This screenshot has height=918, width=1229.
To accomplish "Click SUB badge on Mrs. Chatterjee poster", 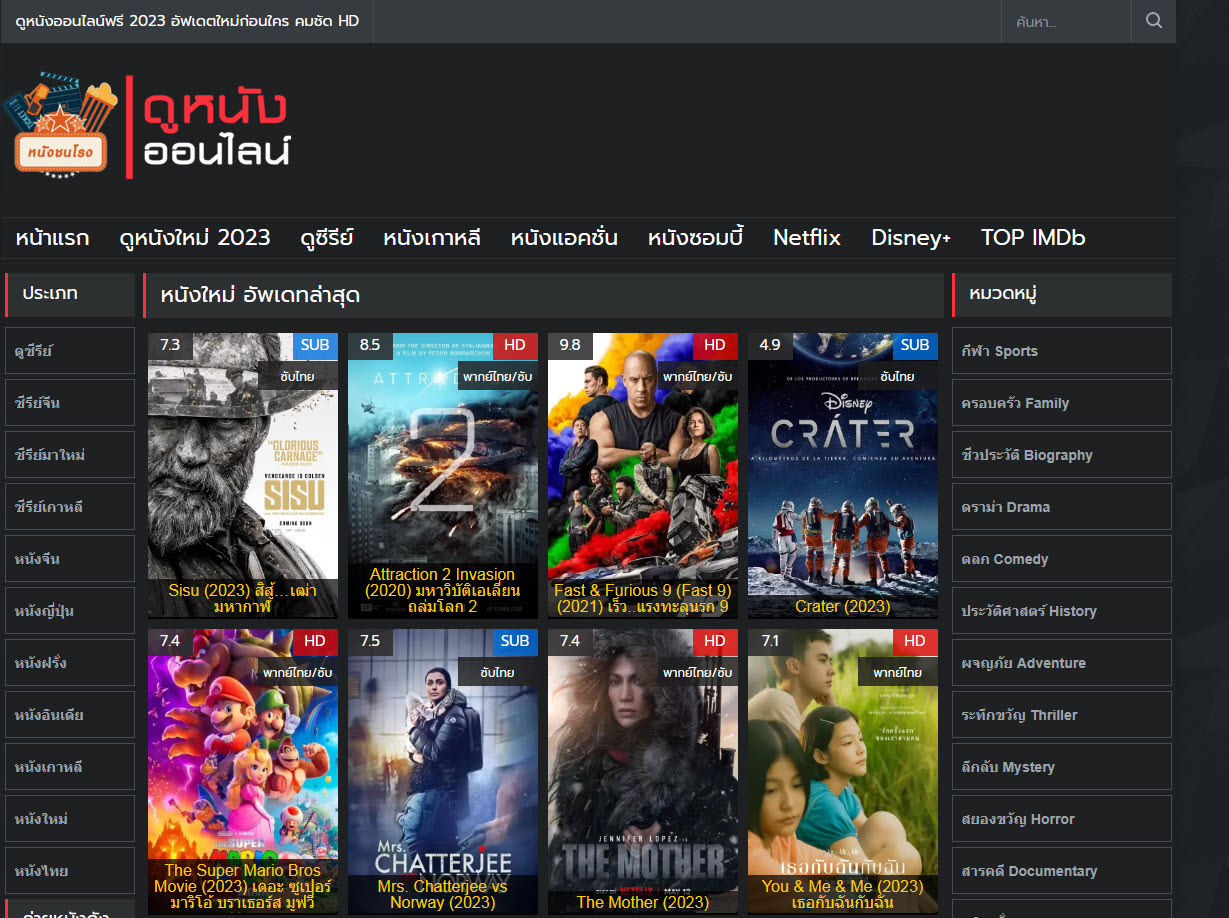I will coord(515,641).
